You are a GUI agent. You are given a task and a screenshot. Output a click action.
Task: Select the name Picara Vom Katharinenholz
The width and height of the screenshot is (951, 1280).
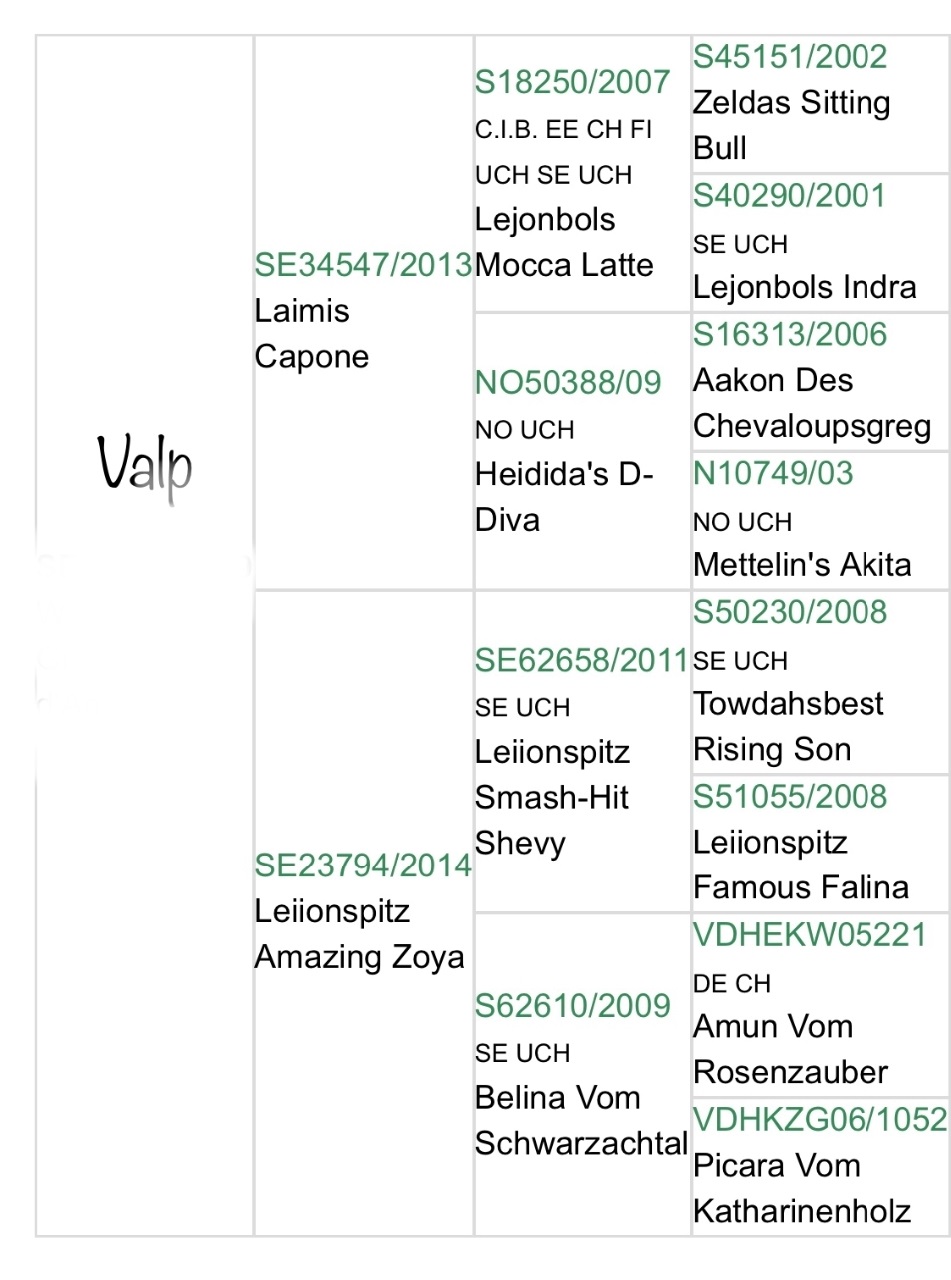coord(802,1189)
